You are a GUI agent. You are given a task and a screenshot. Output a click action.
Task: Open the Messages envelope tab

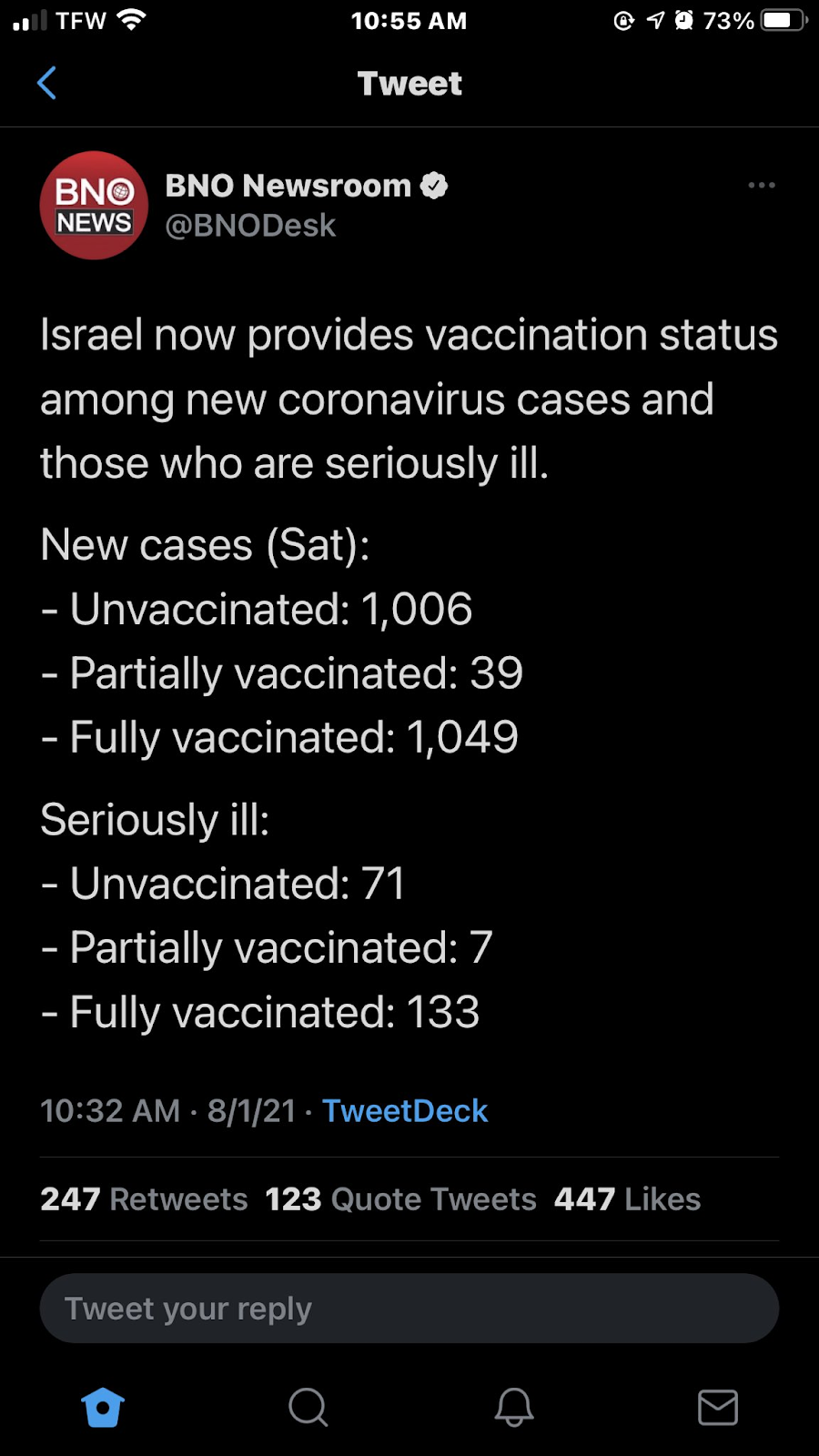(x=718, y=1408)
